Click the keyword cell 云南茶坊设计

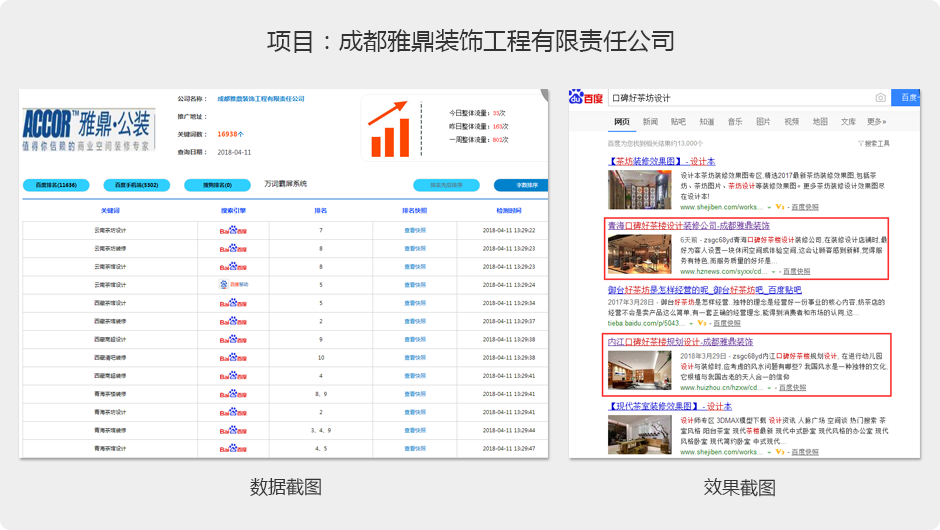point(110,230)
